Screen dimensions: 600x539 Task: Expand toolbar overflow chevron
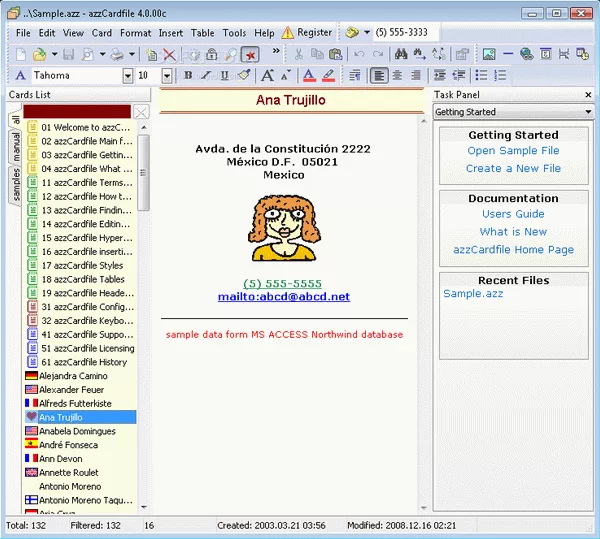click(x=276, y=51)
